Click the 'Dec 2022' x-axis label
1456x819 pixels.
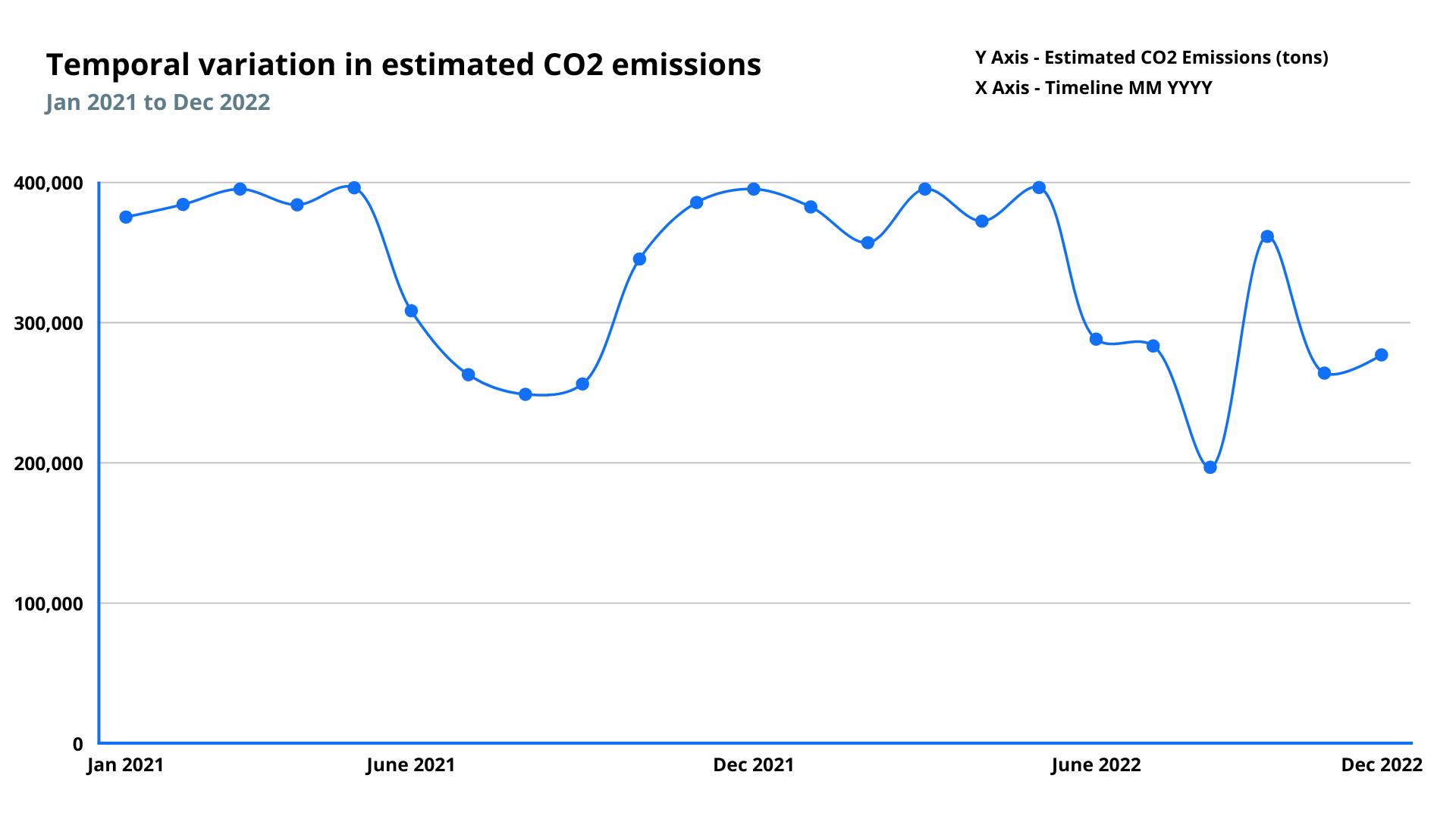[1382, 765]
